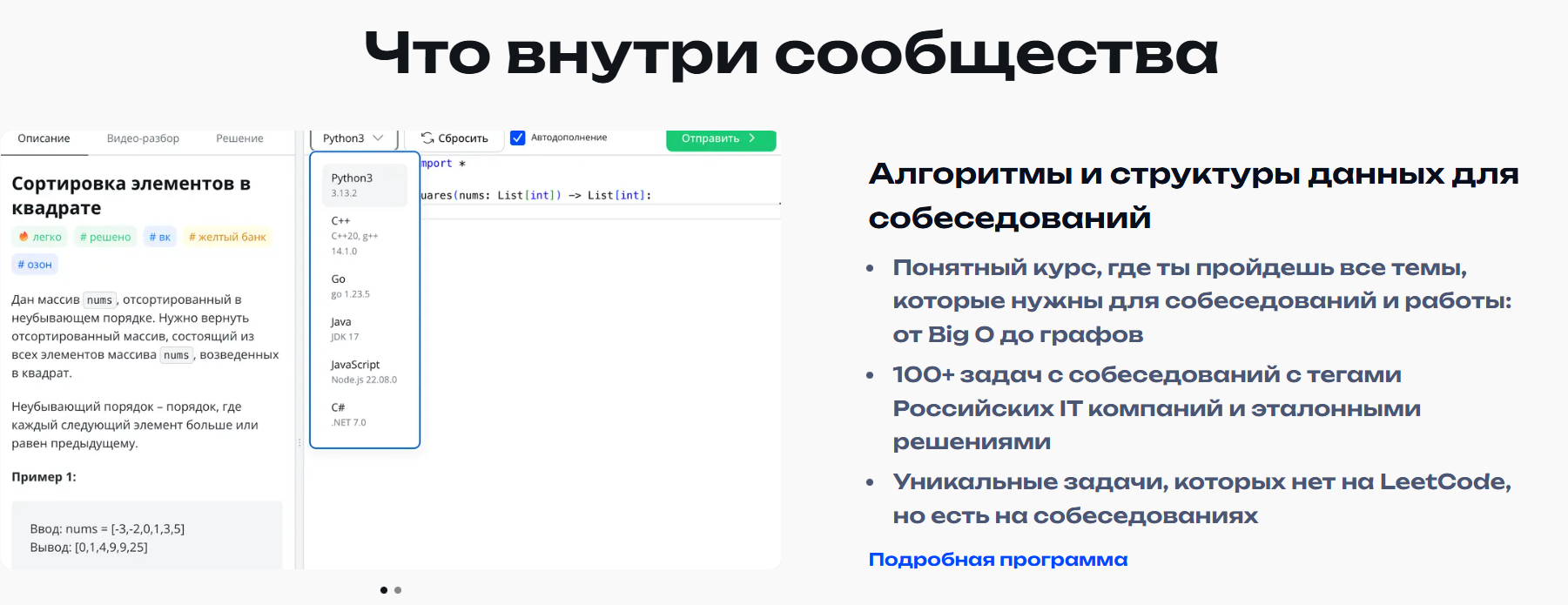
Task: Open the Решение tab
Action: point(239,138)
